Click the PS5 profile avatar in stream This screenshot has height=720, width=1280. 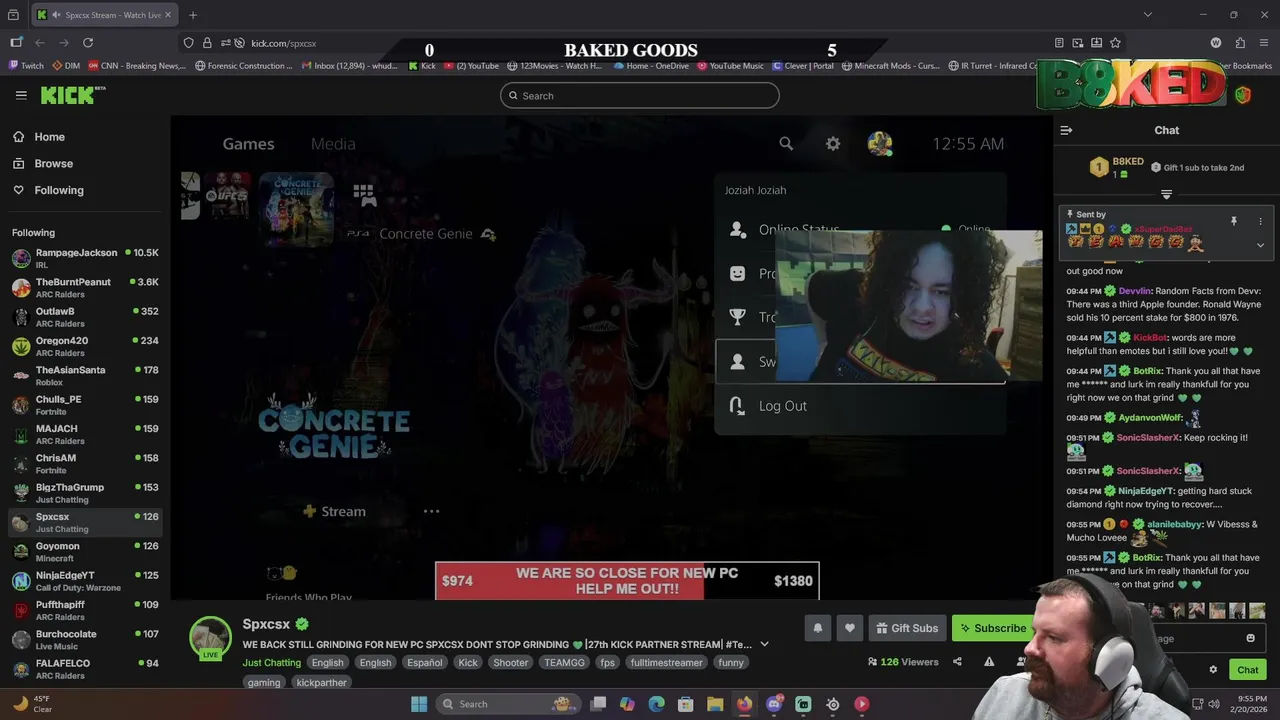(880, 144)
